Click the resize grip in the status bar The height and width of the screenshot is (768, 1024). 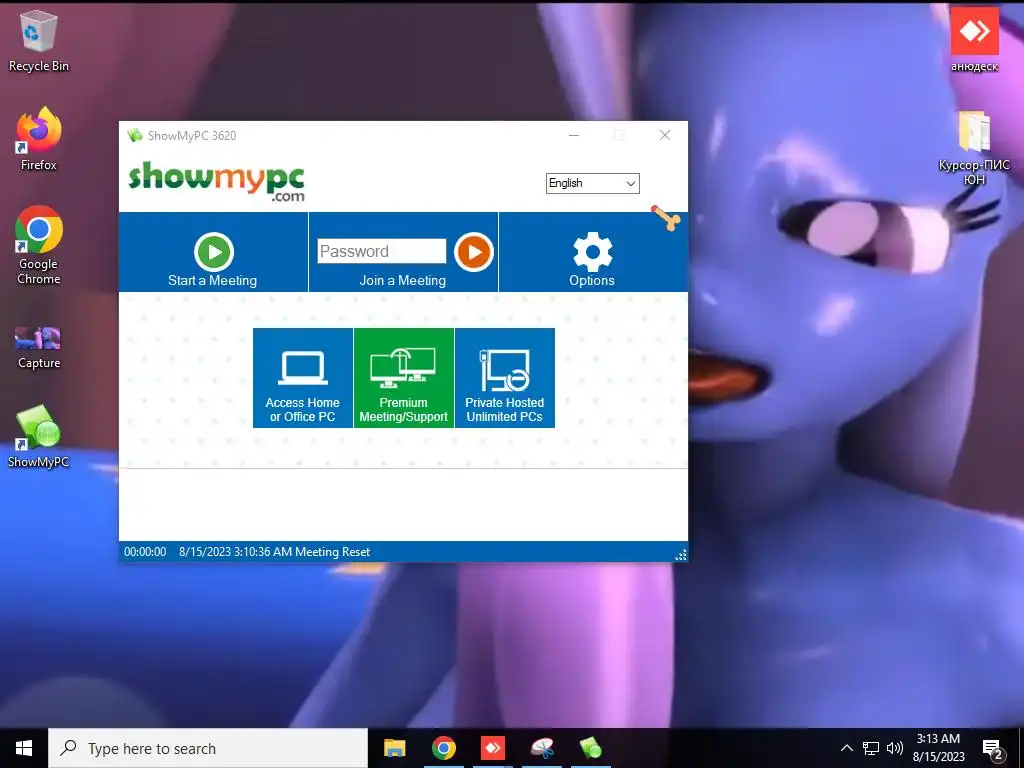(x=680, y=555)
